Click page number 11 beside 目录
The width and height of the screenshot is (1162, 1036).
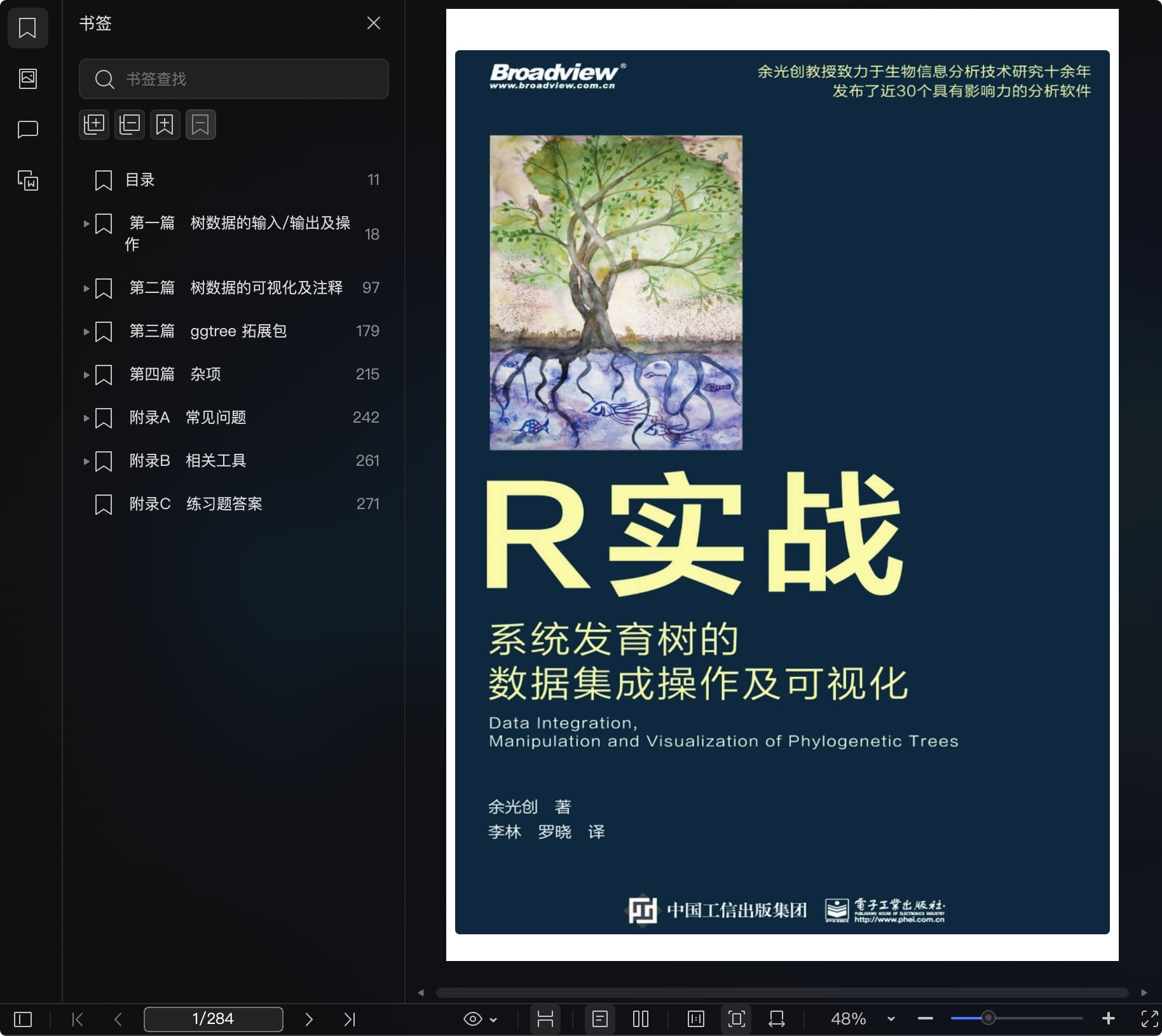[373, 180]
